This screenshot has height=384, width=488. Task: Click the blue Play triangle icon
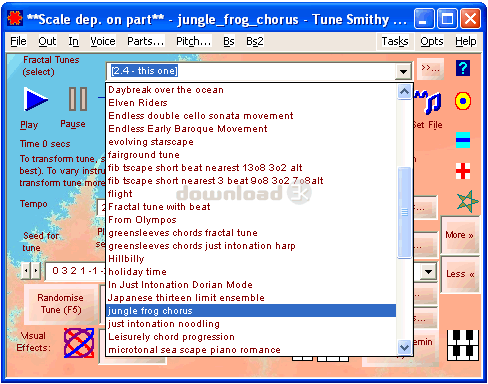pos(36,99)
